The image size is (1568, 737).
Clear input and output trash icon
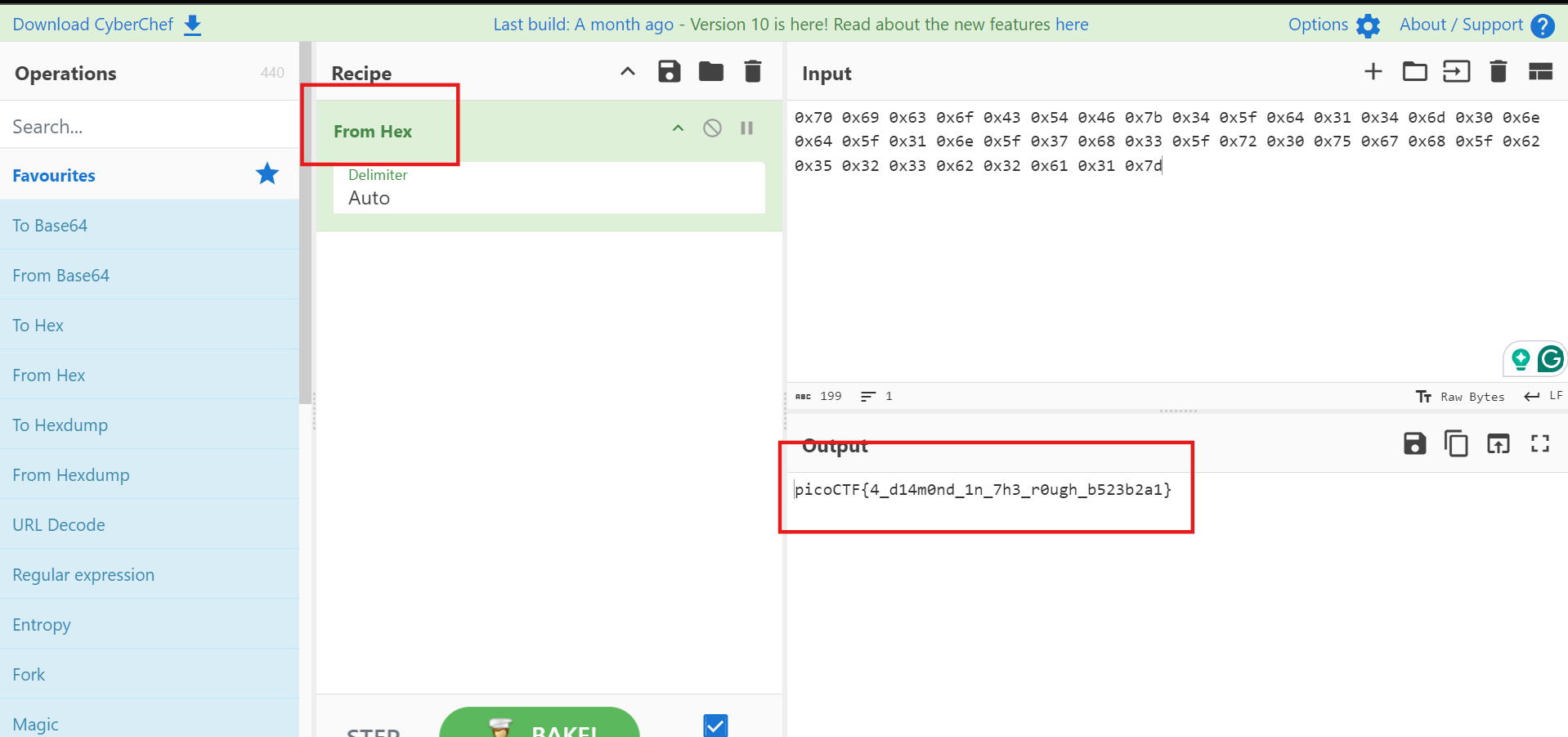click(x=1499, y=71)
